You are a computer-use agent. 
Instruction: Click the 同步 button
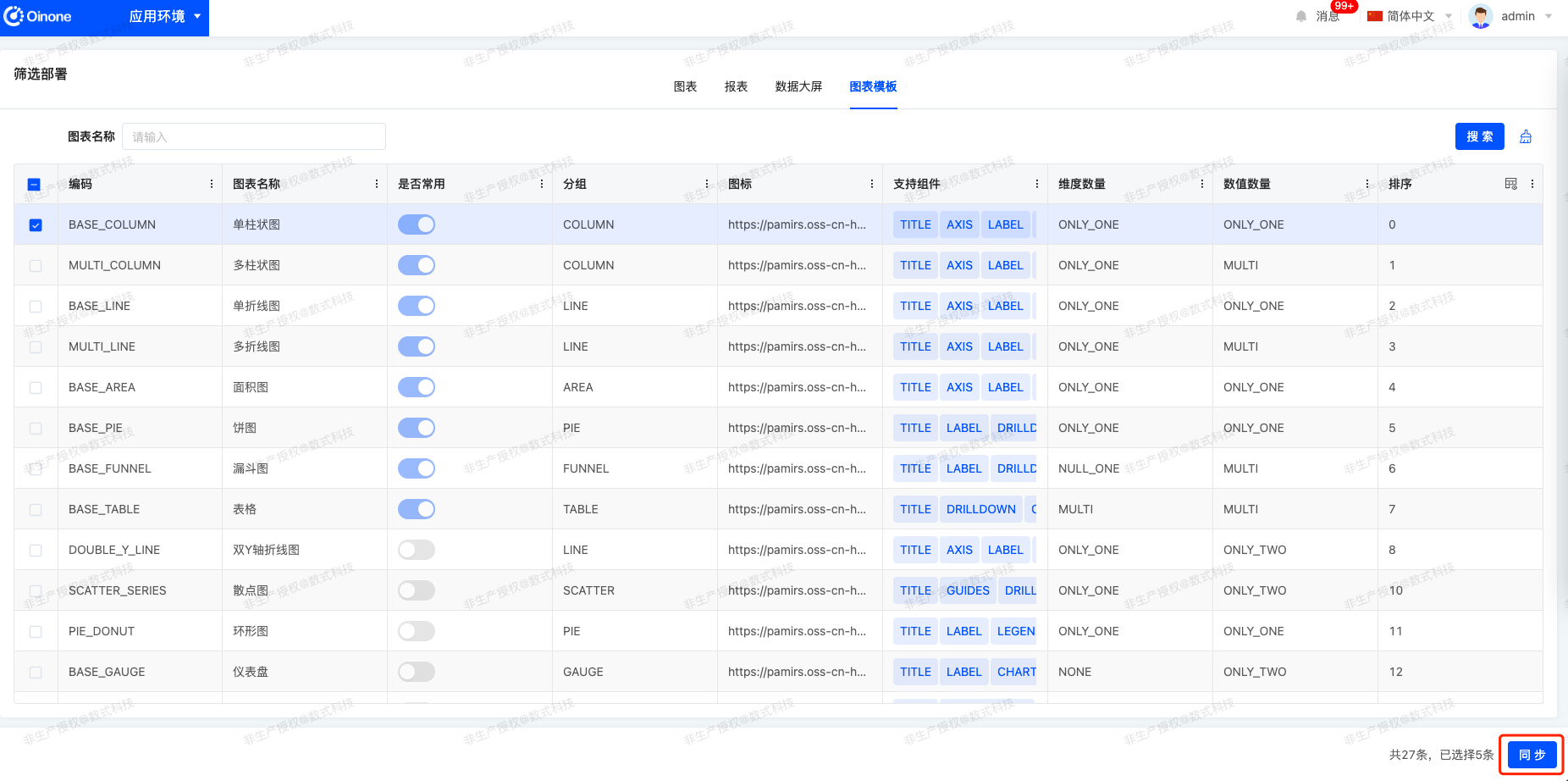[1532, 755]
